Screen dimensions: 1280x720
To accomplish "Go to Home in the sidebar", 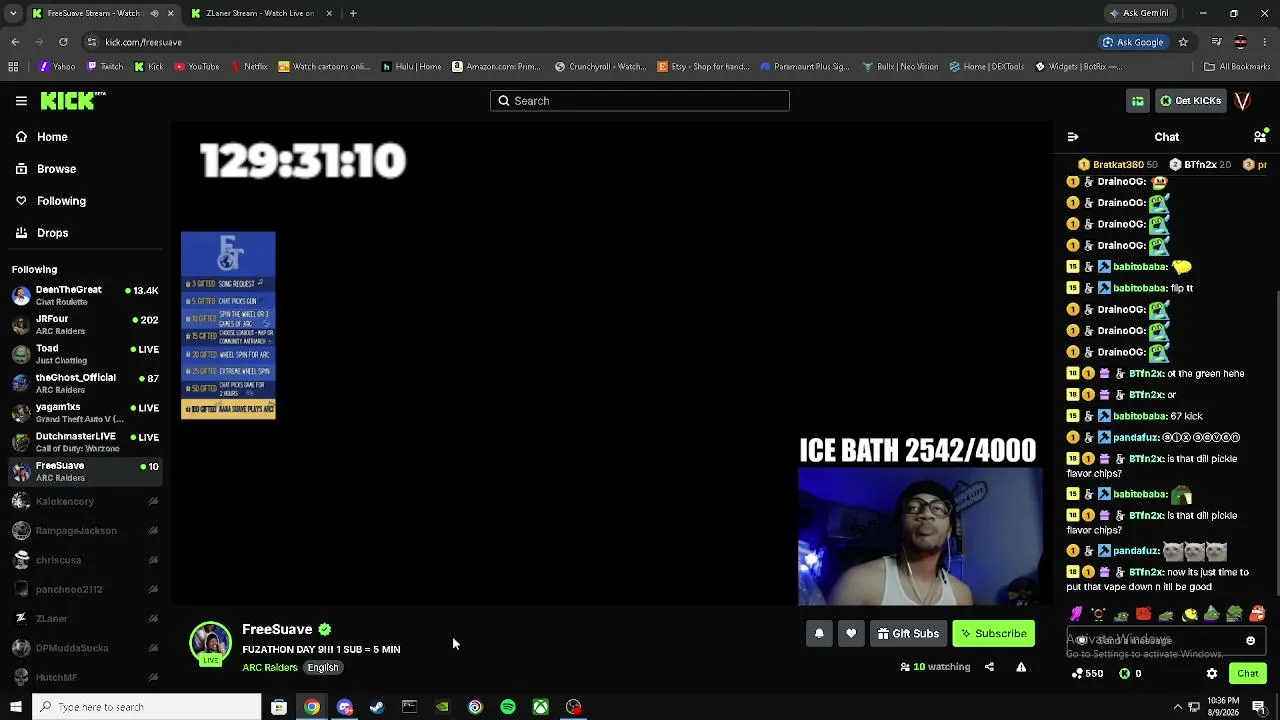I will (85, 137).
